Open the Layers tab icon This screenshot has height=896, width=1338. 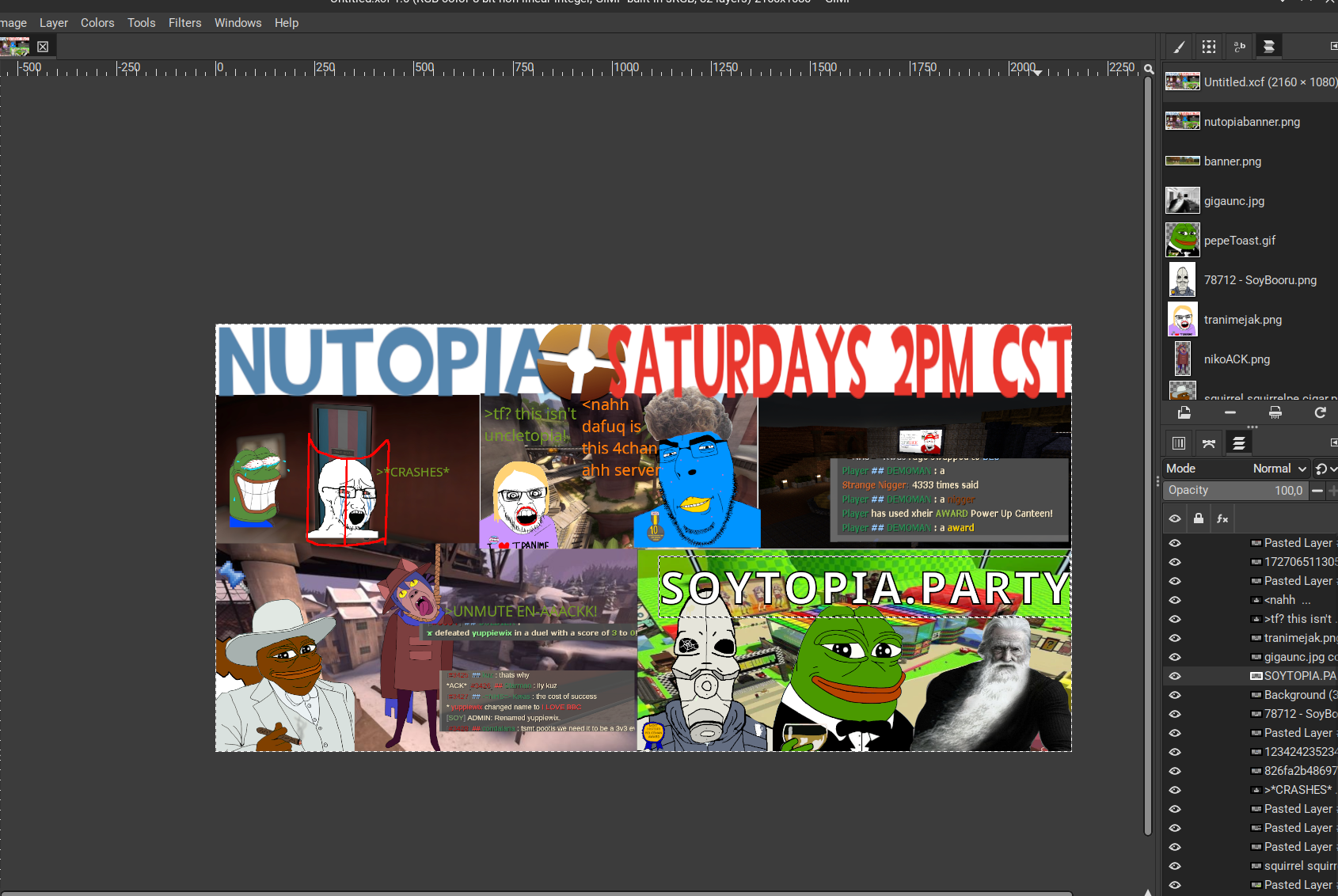[1239, 443]
